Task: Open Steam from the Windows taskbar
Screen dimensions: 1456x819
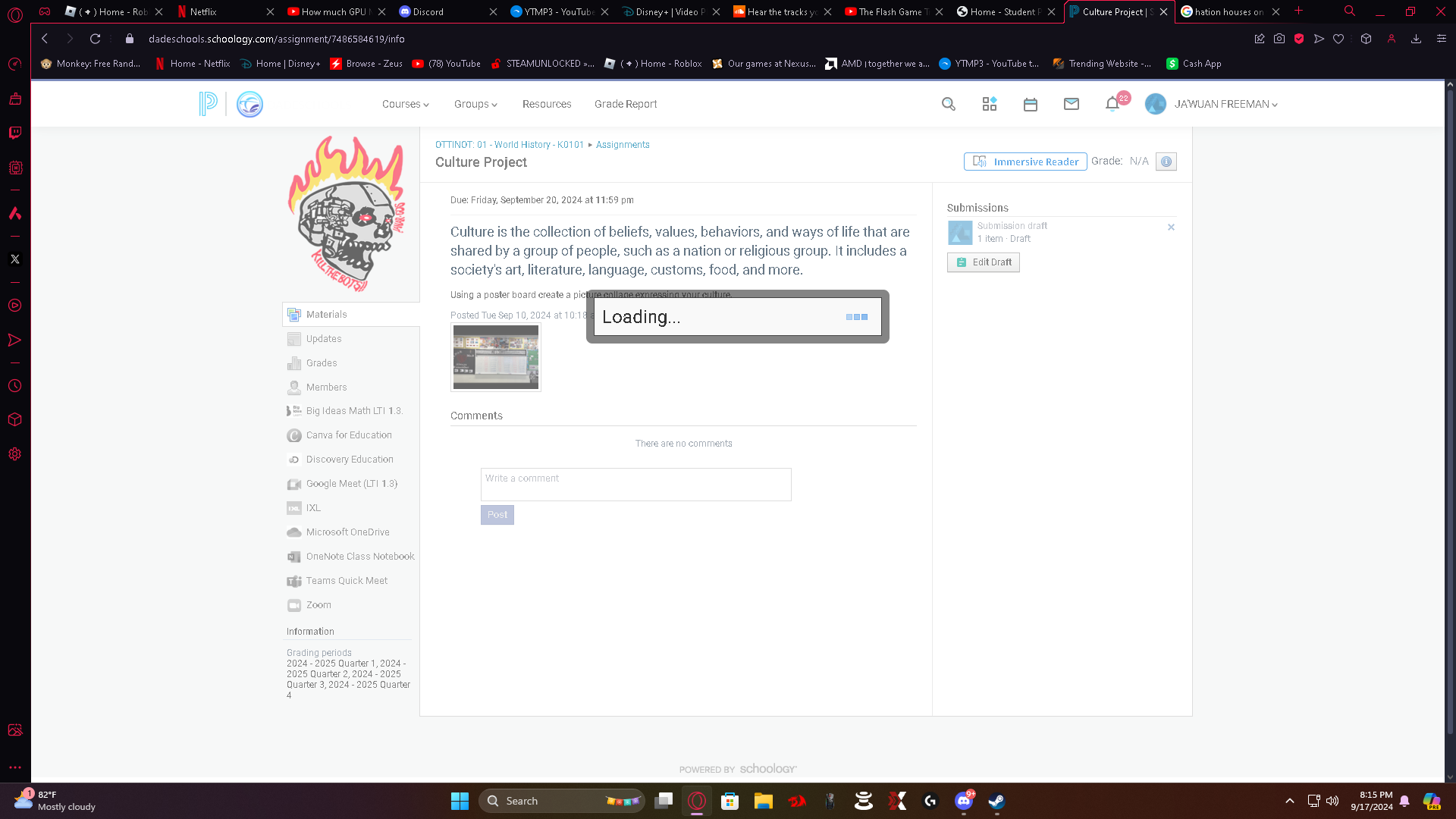Action: 996,801
